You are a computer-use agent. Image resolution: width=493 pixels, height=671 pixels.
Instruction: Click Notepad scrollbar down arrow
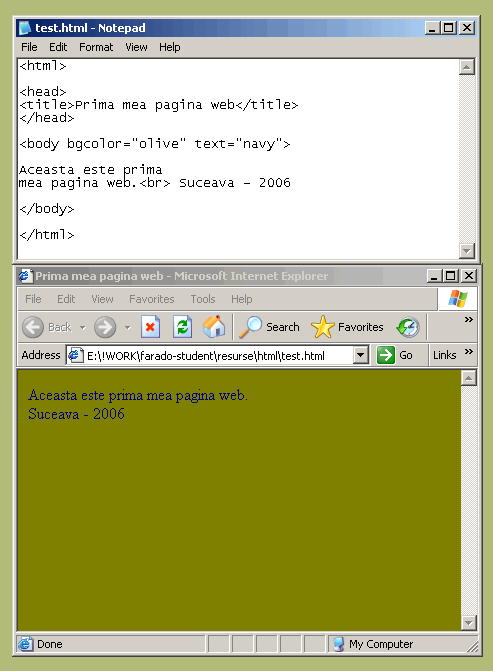click(467, 250)
